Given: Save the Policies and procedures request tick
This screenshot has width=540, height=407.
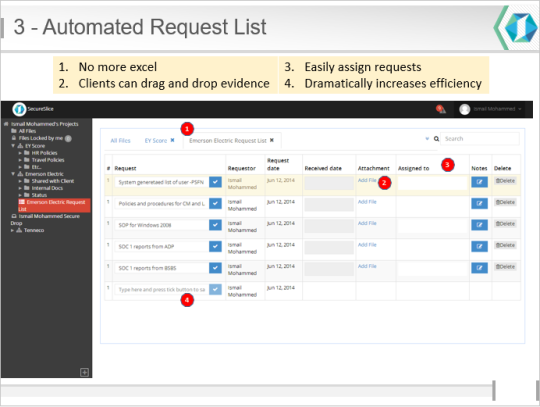Looking at the screenshot, I should click(215, 204).
